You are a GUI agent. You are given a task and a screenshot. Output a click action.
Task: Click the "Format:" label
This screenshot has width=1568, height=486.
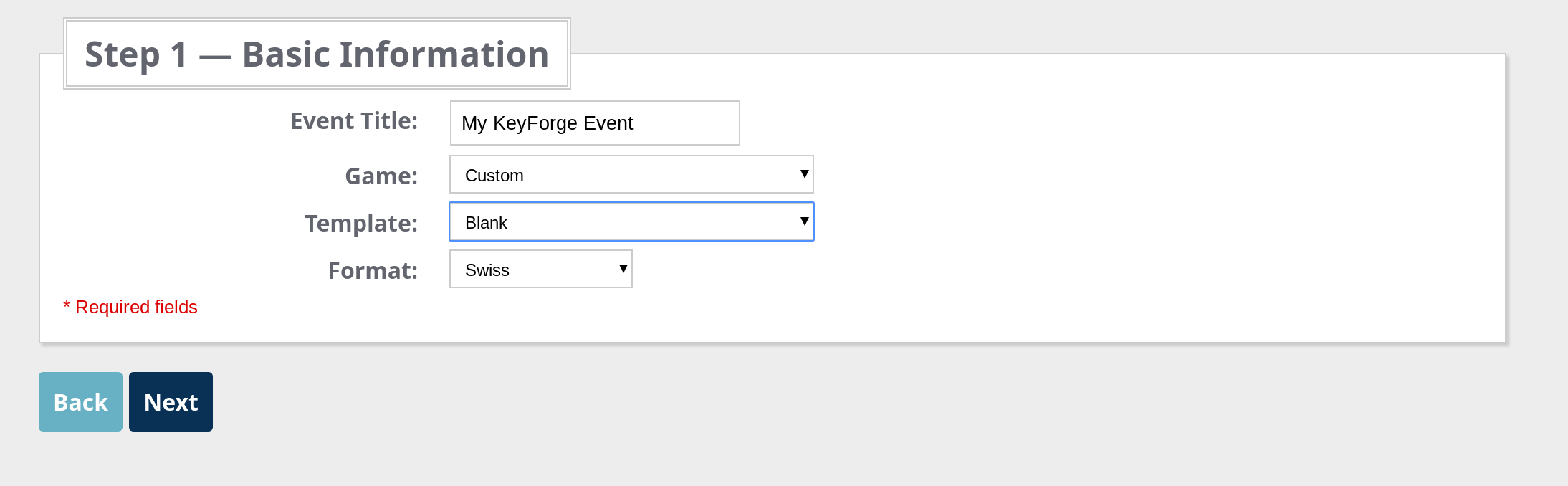[x=373, y=271]
